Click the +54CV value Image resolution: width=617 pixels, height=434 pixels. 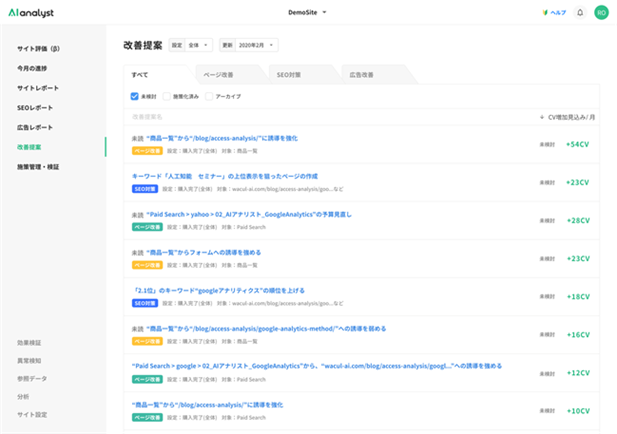577,144
